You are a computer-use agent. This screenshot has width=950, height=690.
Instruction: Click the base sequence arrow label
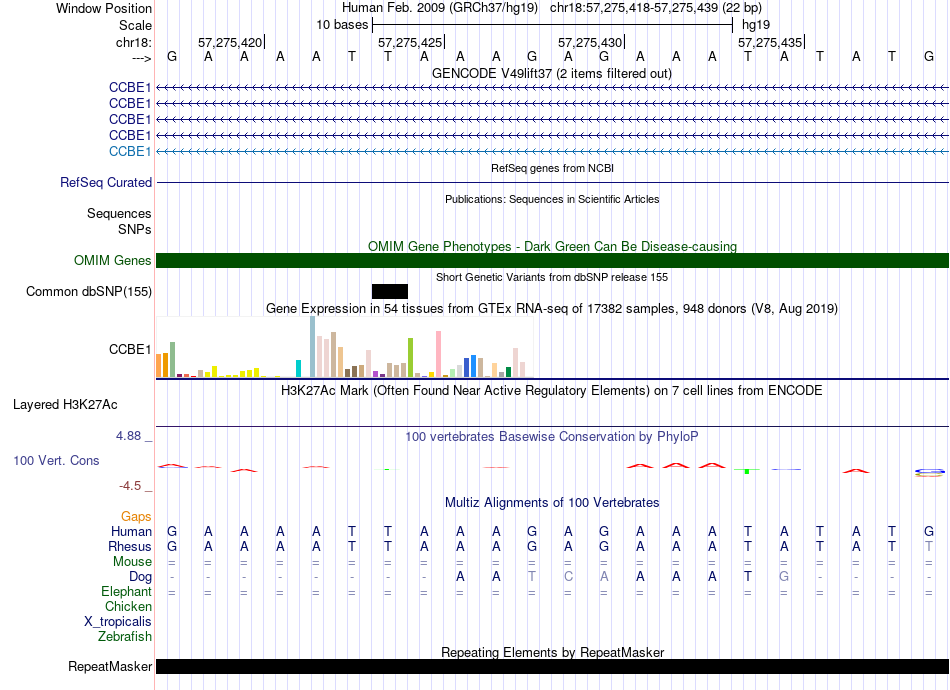[142, 58]
